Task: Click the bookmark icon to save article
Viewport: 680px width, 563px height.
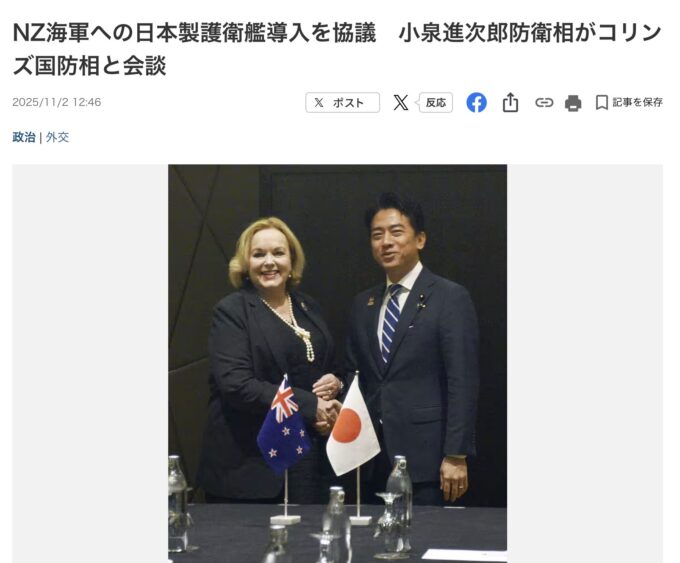Action: (601, 103)
